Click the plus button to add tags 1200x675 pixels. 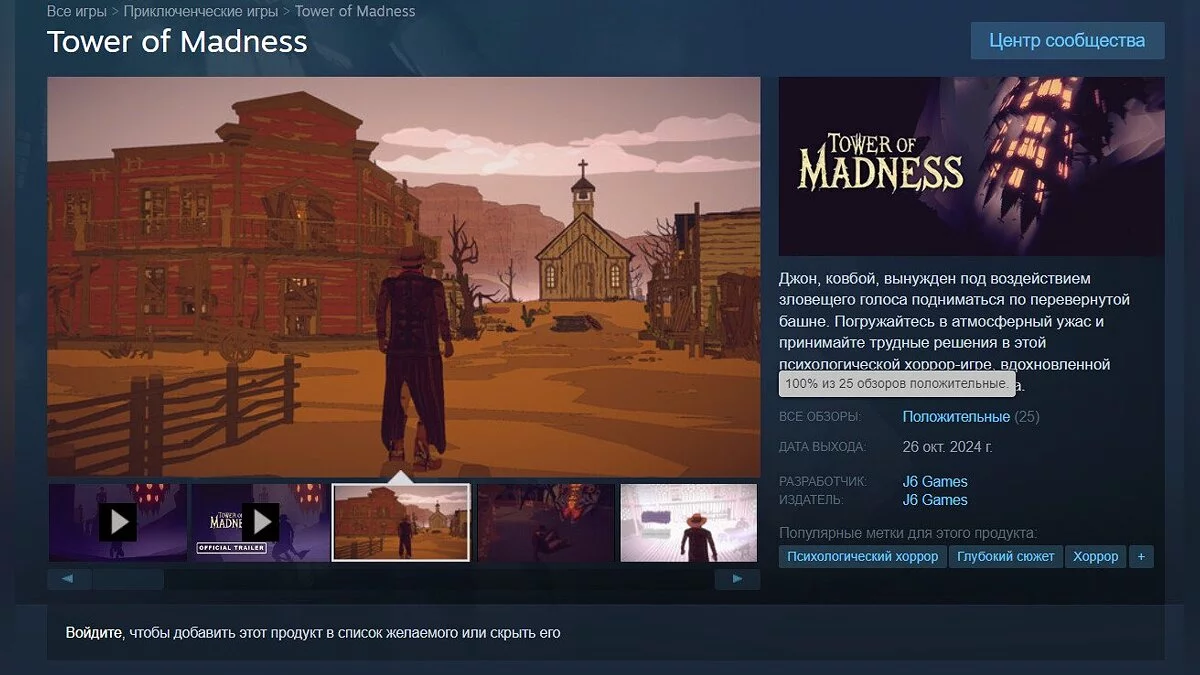click(1141, 556)
